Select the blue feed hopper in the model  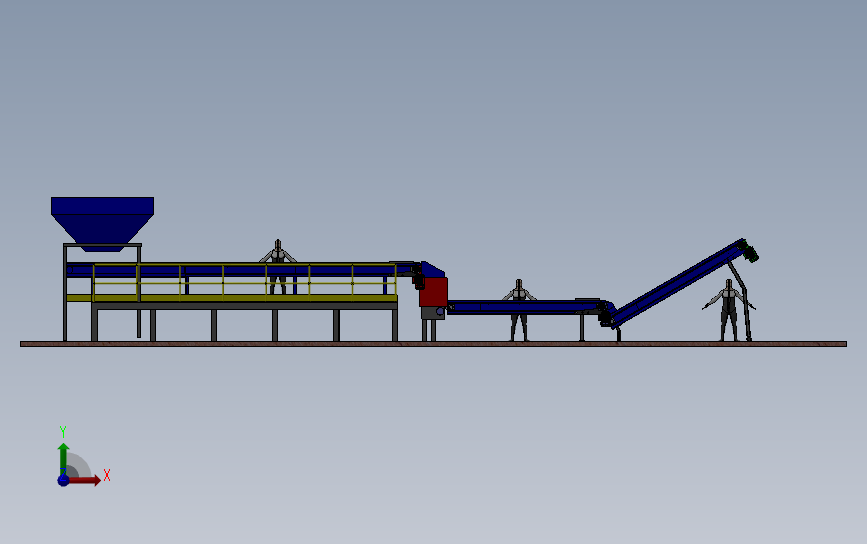[x=102, y=222]
